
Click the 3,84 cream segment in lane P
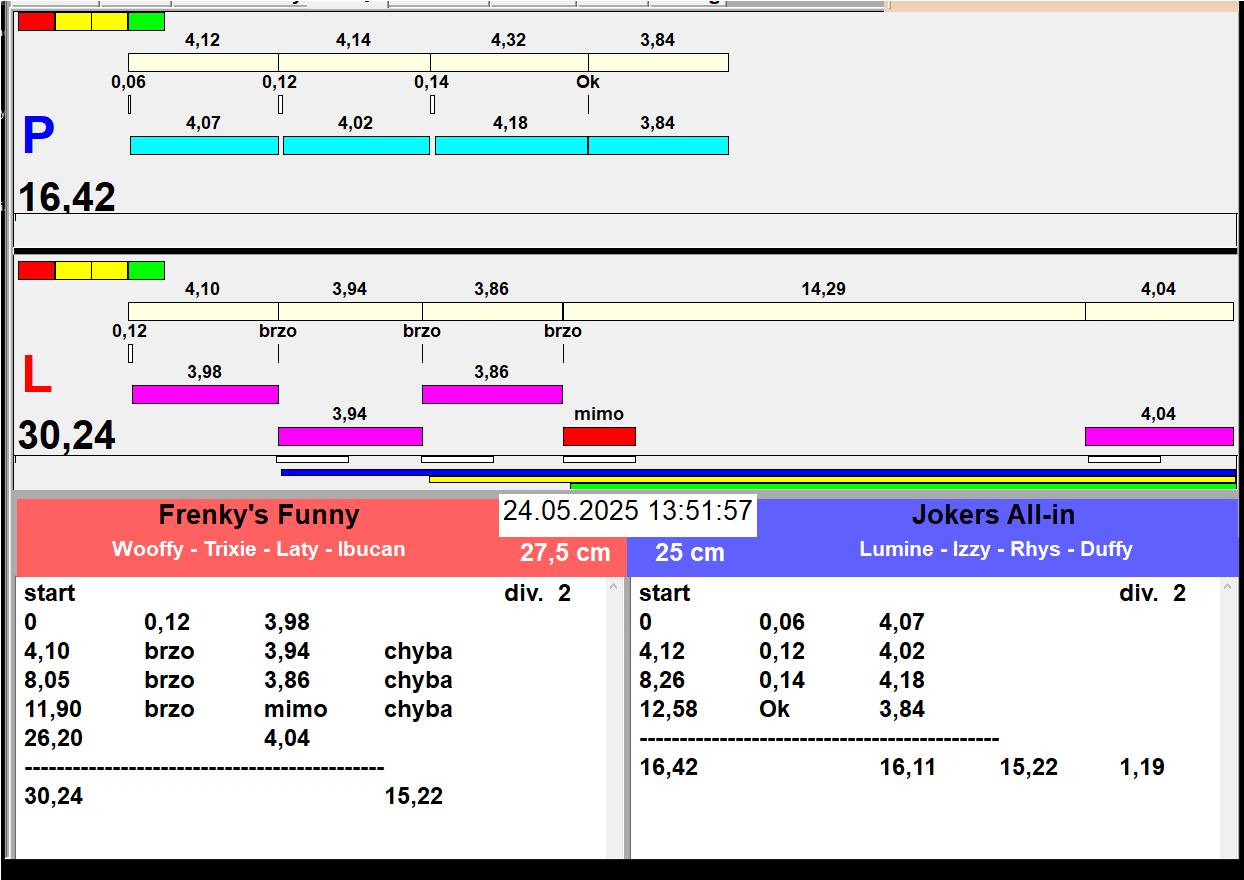[x=657, y=63]
